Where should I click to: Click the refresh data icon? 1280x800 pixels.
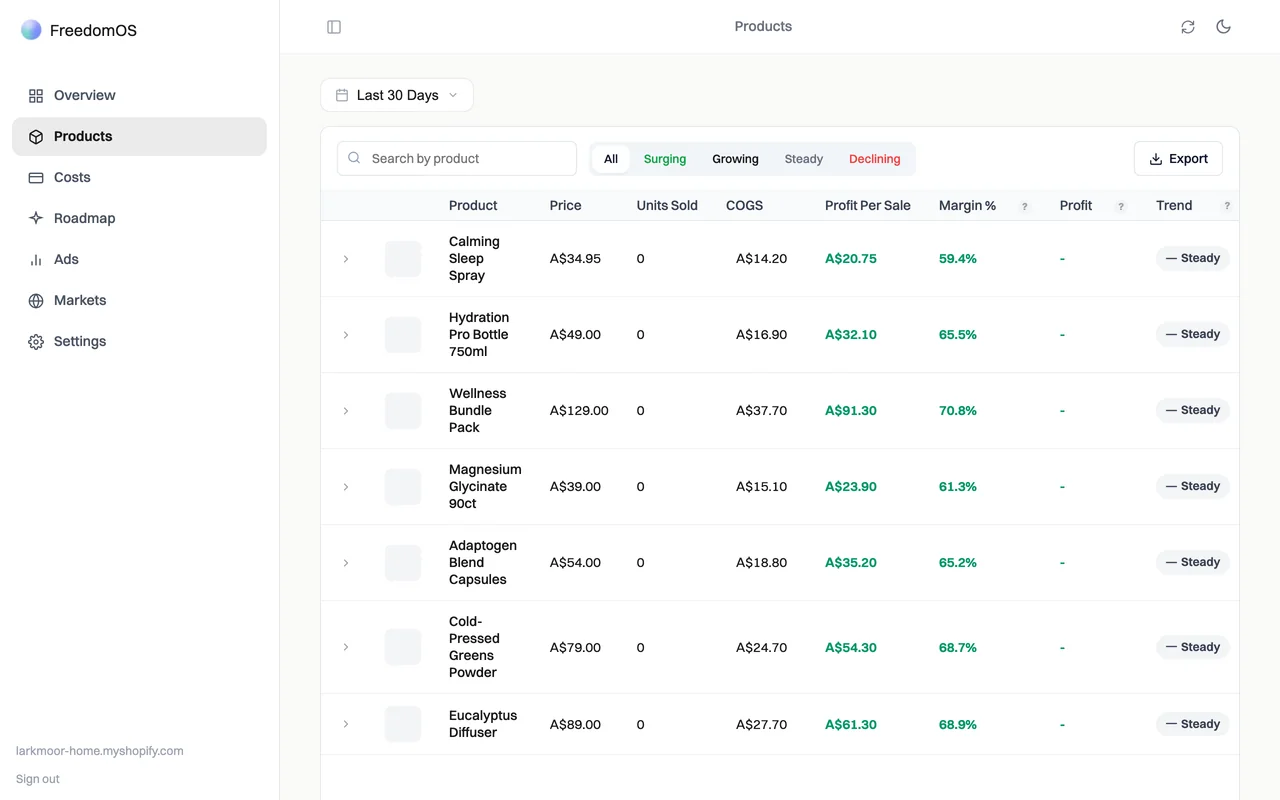click(x=1188, y=27)
